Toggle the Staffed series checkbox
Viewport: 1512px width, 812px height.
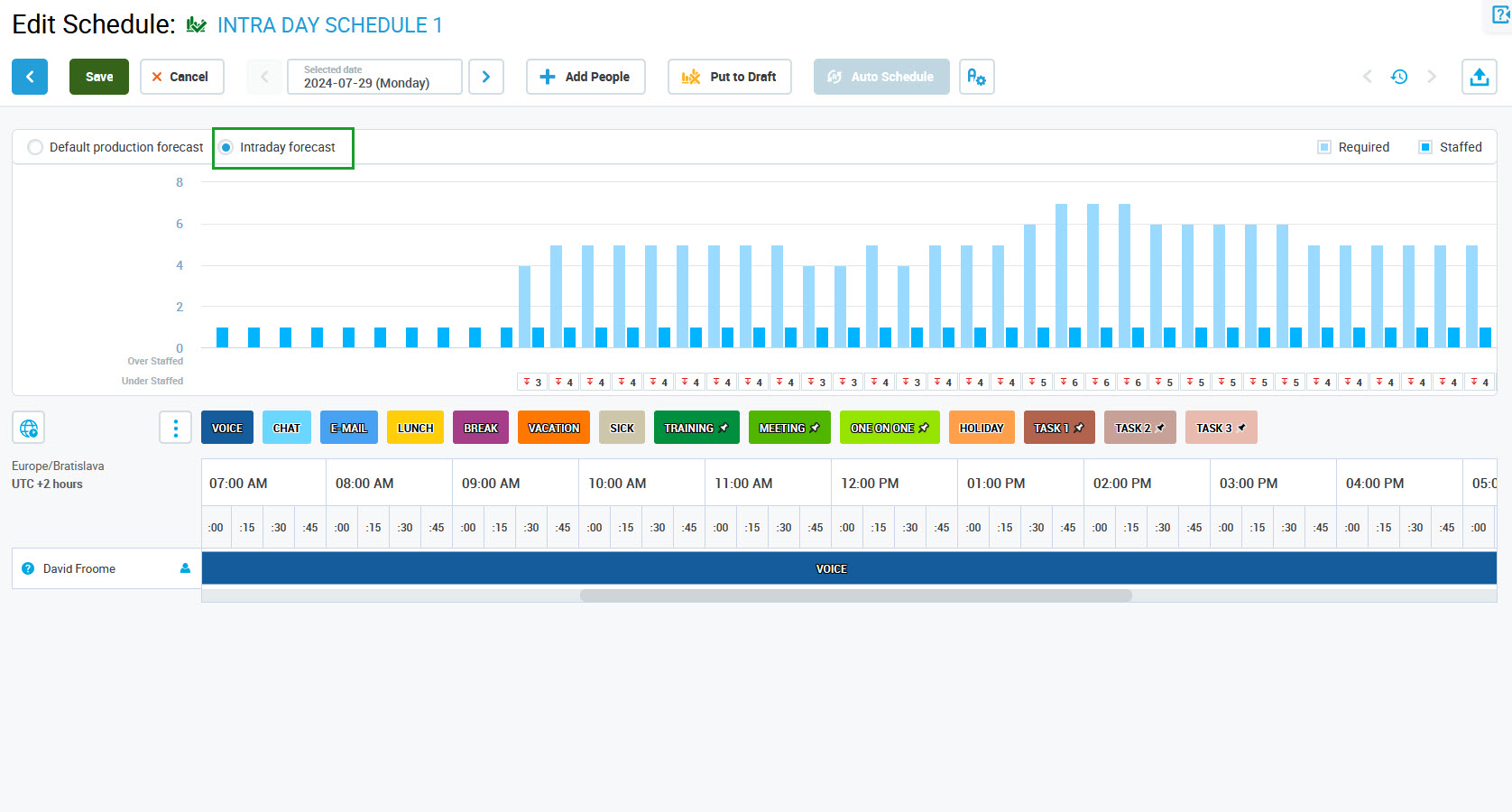point(1425,147)
